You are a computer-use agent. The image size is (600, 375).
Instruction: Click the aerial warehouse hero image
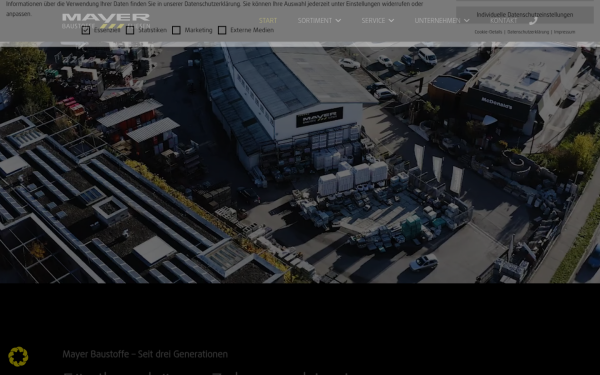[300, 165]
